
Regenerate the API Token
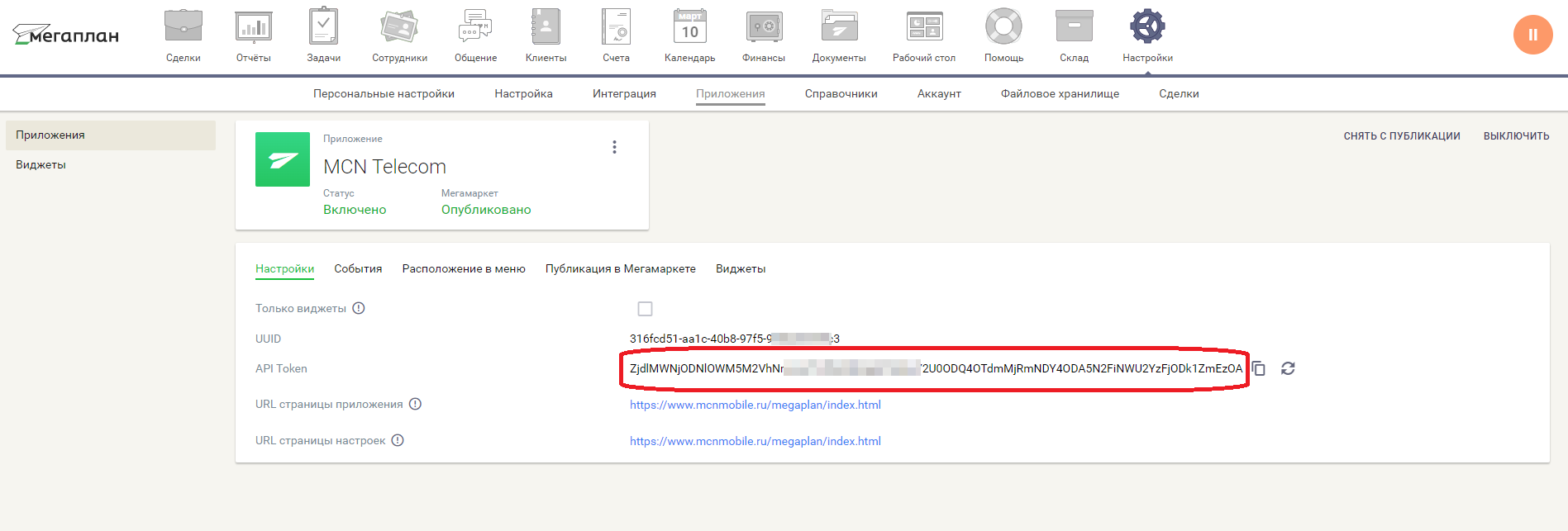[x=1288, y=368]
